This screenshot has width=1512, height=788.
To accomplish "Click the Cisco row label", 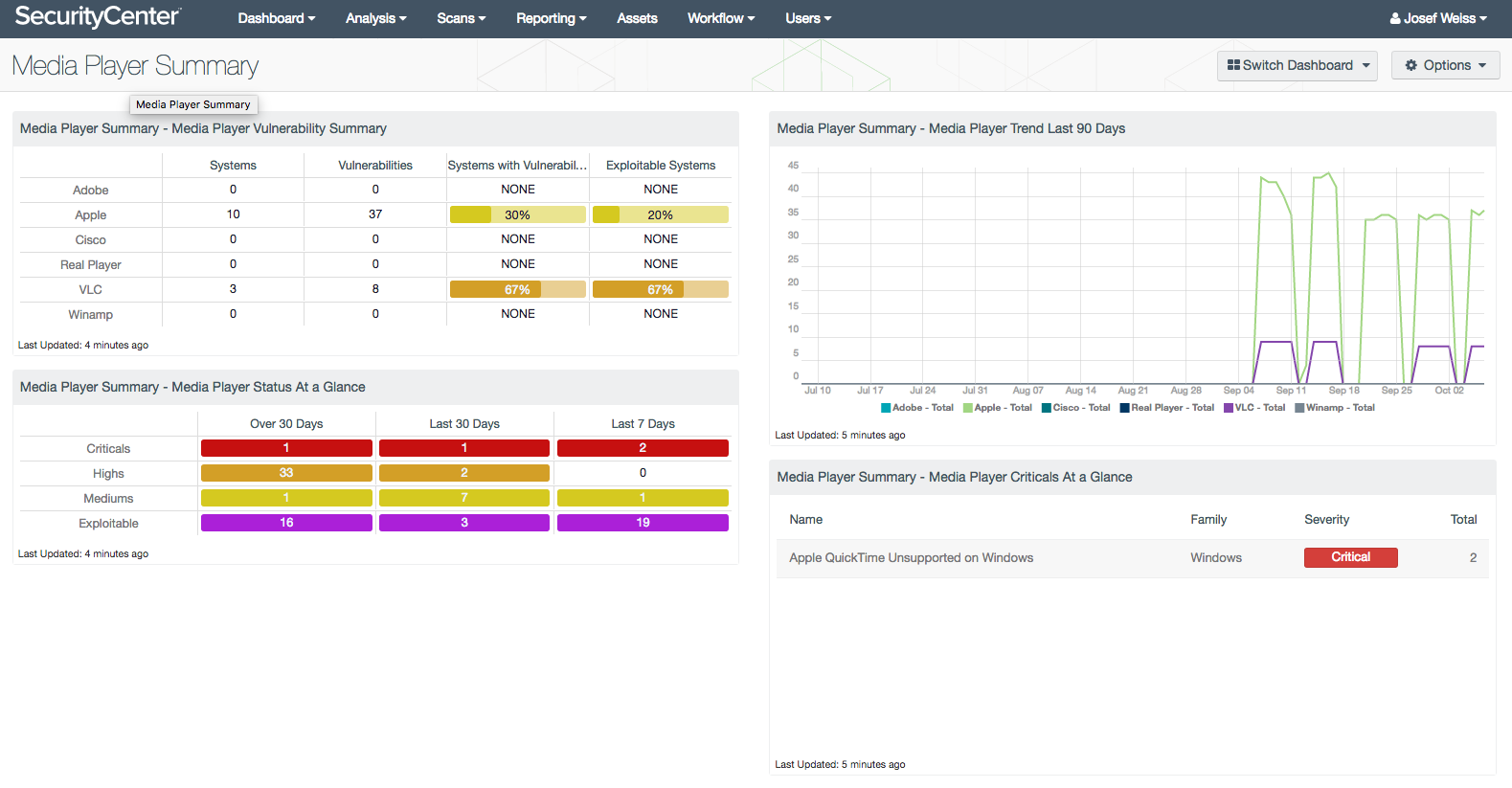I will coord(91,240).
